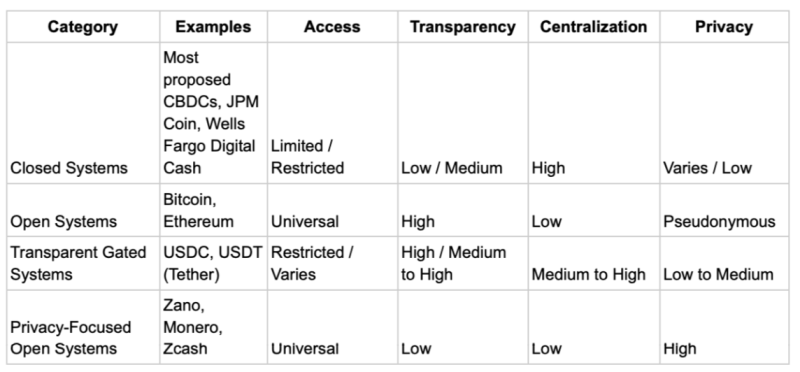
Task: Select the Restricted / Varies access cell
Action: coord(332,263)
